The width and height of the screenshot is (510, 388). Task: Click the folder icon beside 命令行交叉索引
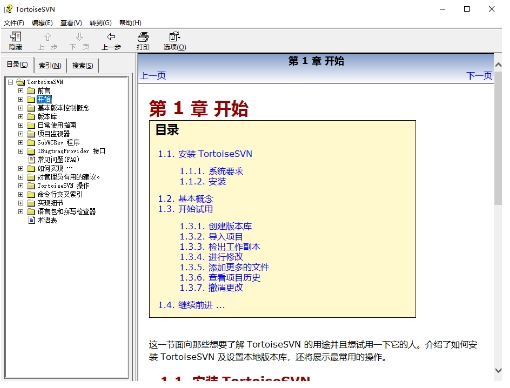click(x=31, y=194)
